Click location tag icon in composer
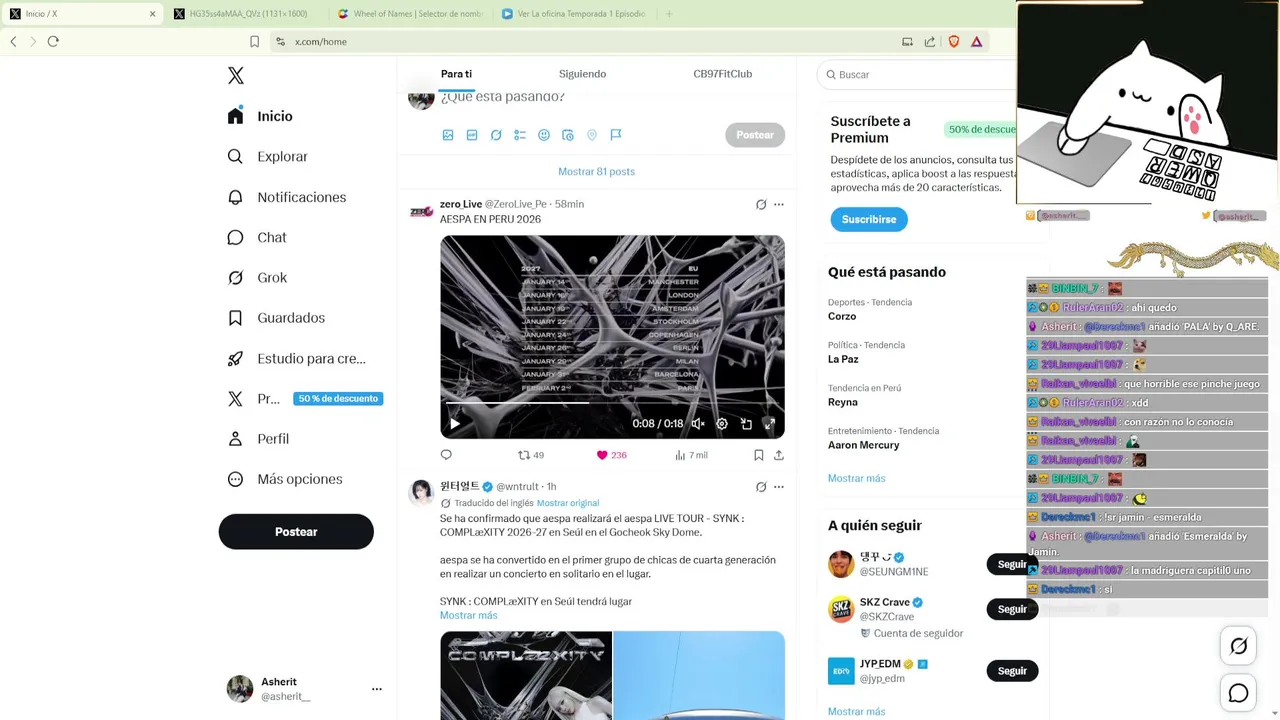 [x=592, y=135]
